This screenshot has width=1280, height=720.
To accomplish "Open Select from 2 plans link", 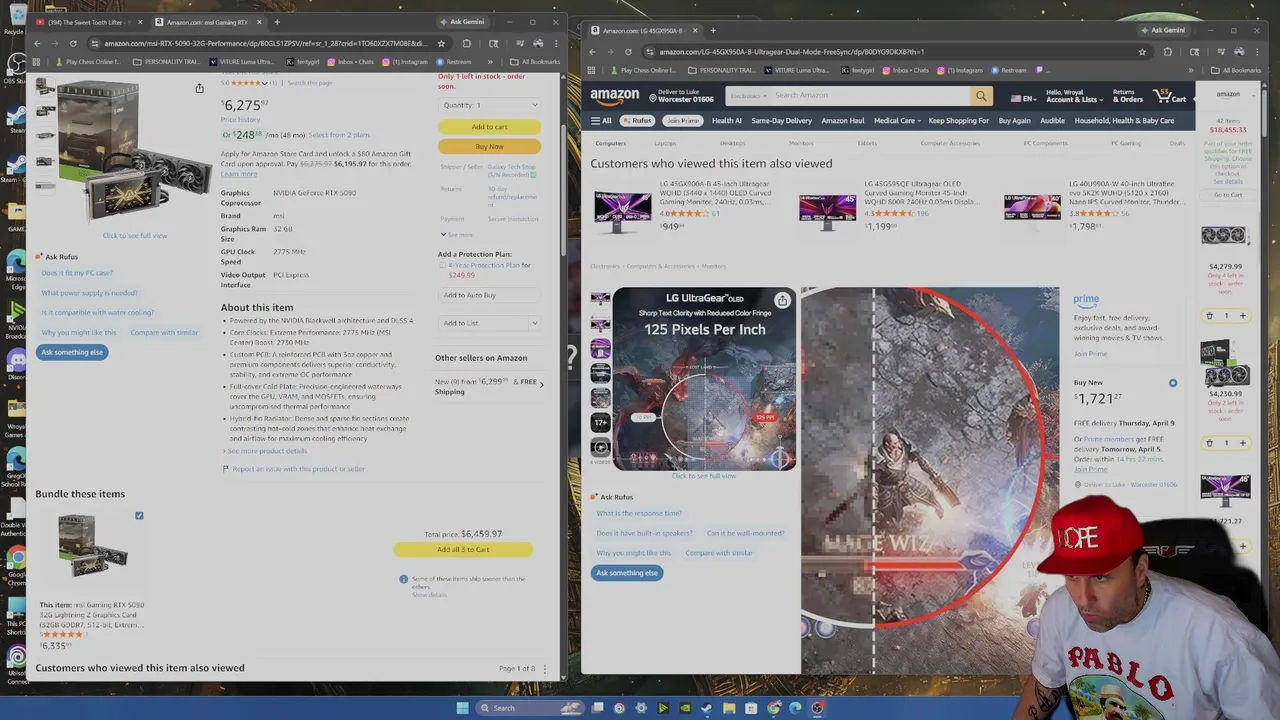I will point(339,135).
